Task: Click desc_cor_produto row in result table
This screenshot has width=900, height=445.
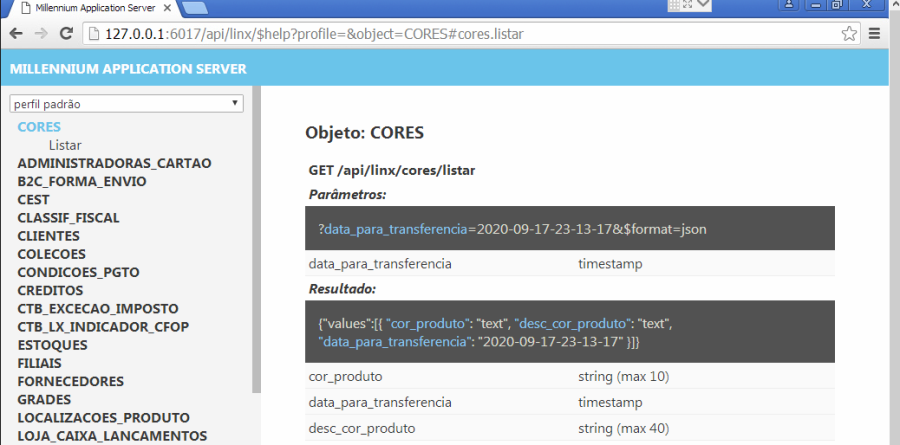Action: (570, 428)
